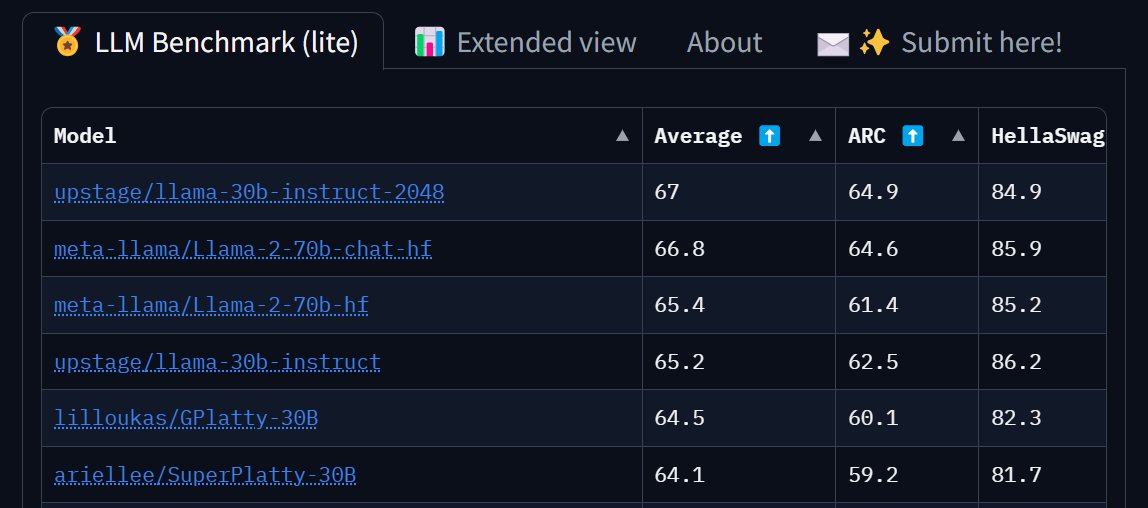
Task: Sort the table by the Model column arrow
Action: click(x=622, y=135)
